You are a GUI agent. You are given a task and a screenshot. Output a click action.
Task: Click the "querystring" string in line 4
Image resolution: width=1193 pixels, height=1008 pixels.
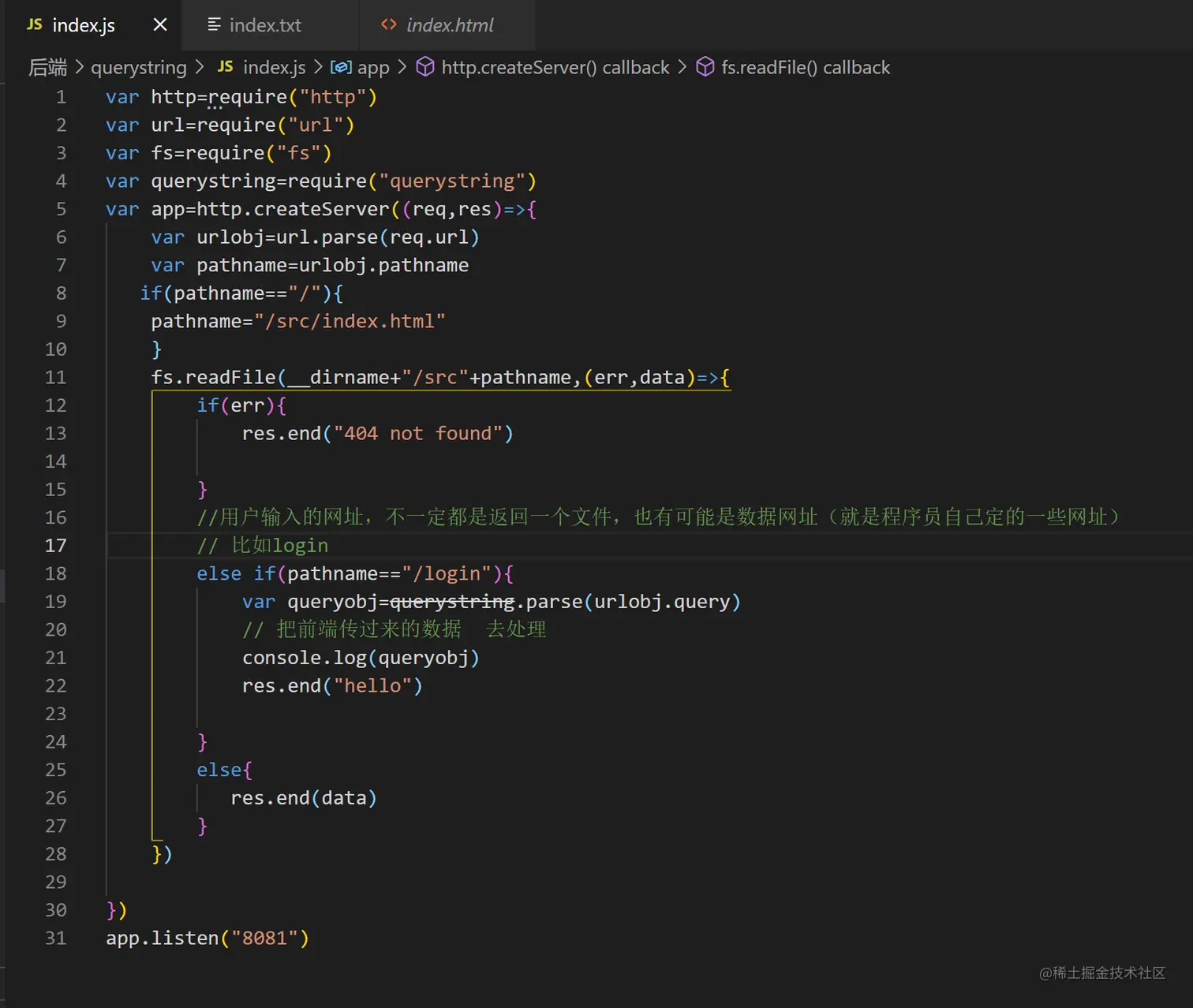(452, 181)
